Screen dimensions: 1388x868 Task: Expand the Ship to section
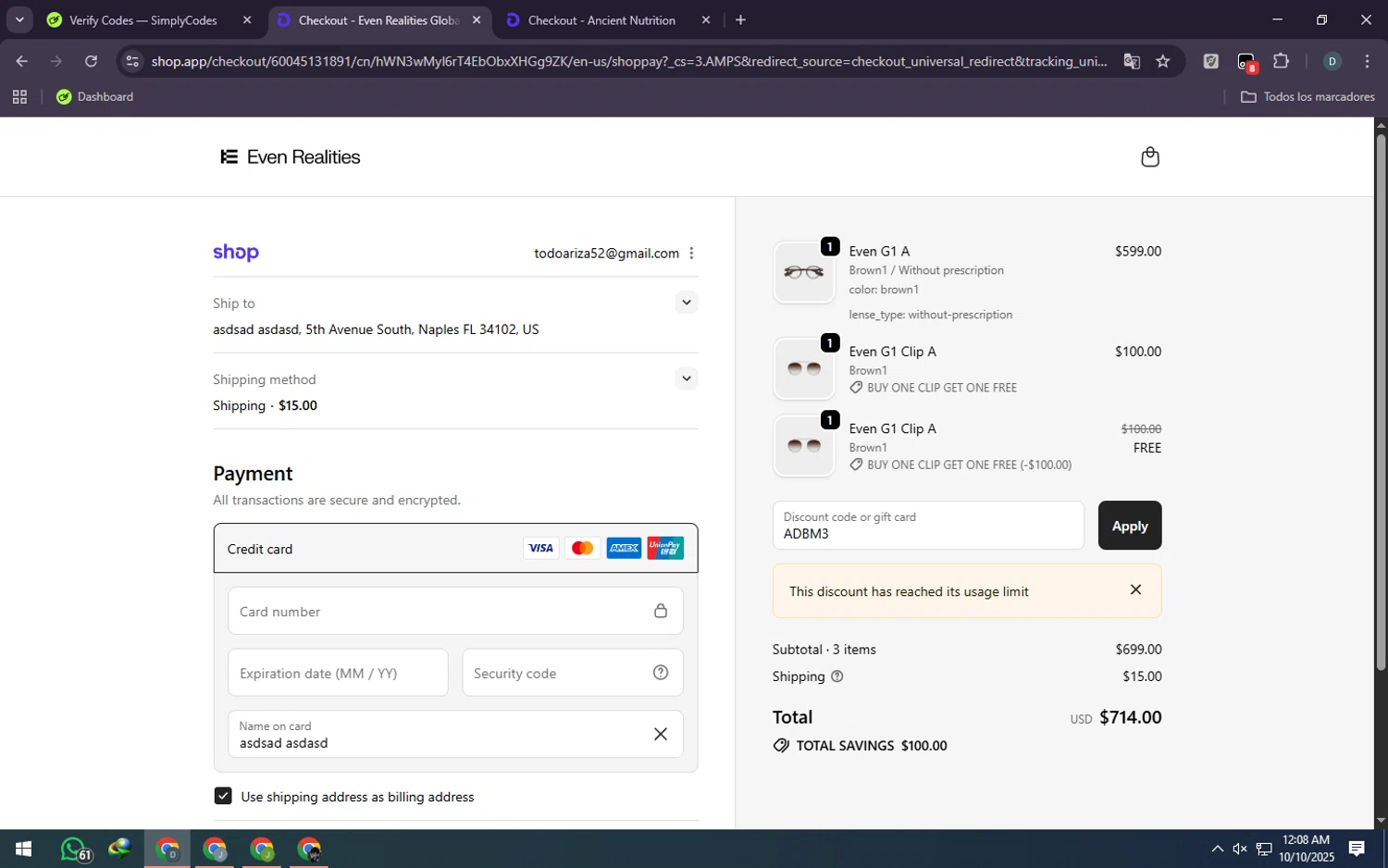(686, 303)
